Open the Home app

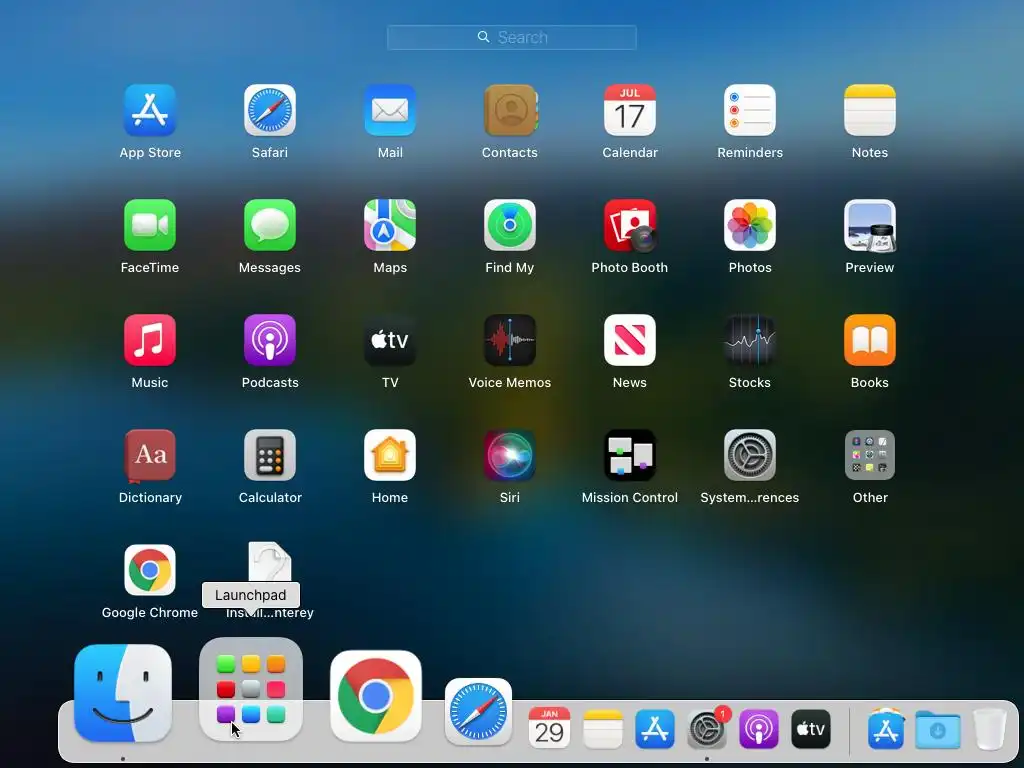tap(390, 455)
